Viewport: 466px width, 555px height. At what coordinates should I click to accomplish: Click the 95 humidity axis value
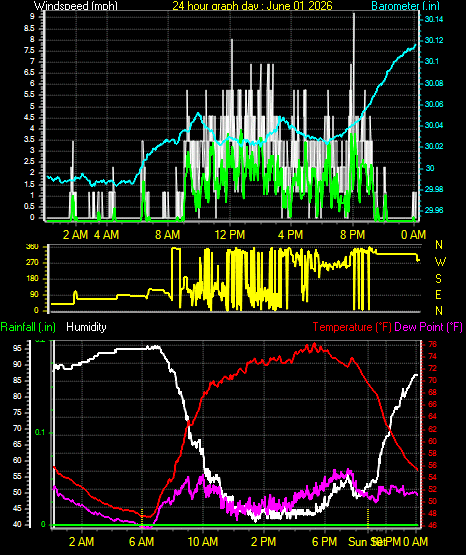[x=17, y=348]
